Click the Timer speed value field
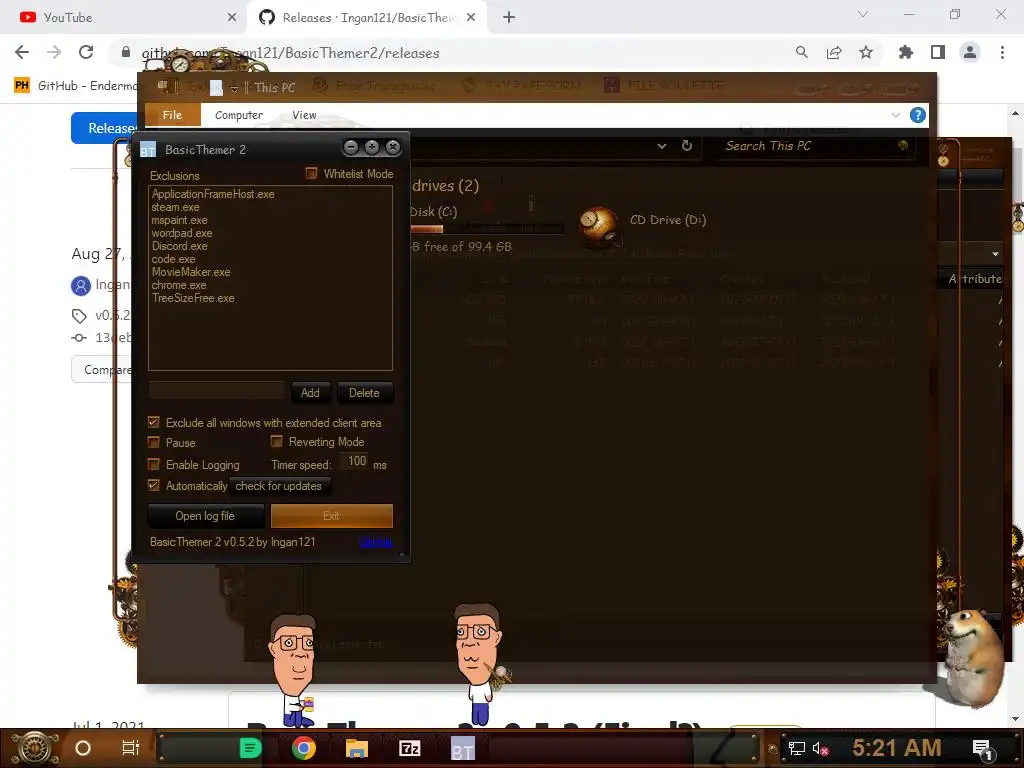The image size is (1024, 768). (355, 462)
